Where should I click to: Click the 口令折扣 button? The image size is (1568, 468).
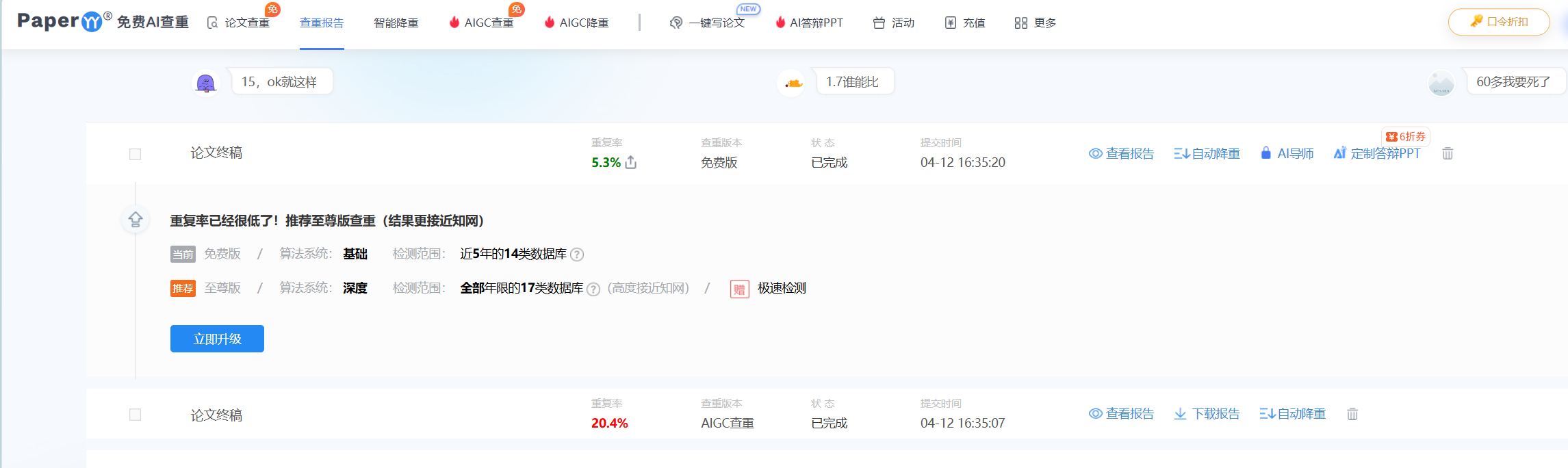(x=1499, y=22)
